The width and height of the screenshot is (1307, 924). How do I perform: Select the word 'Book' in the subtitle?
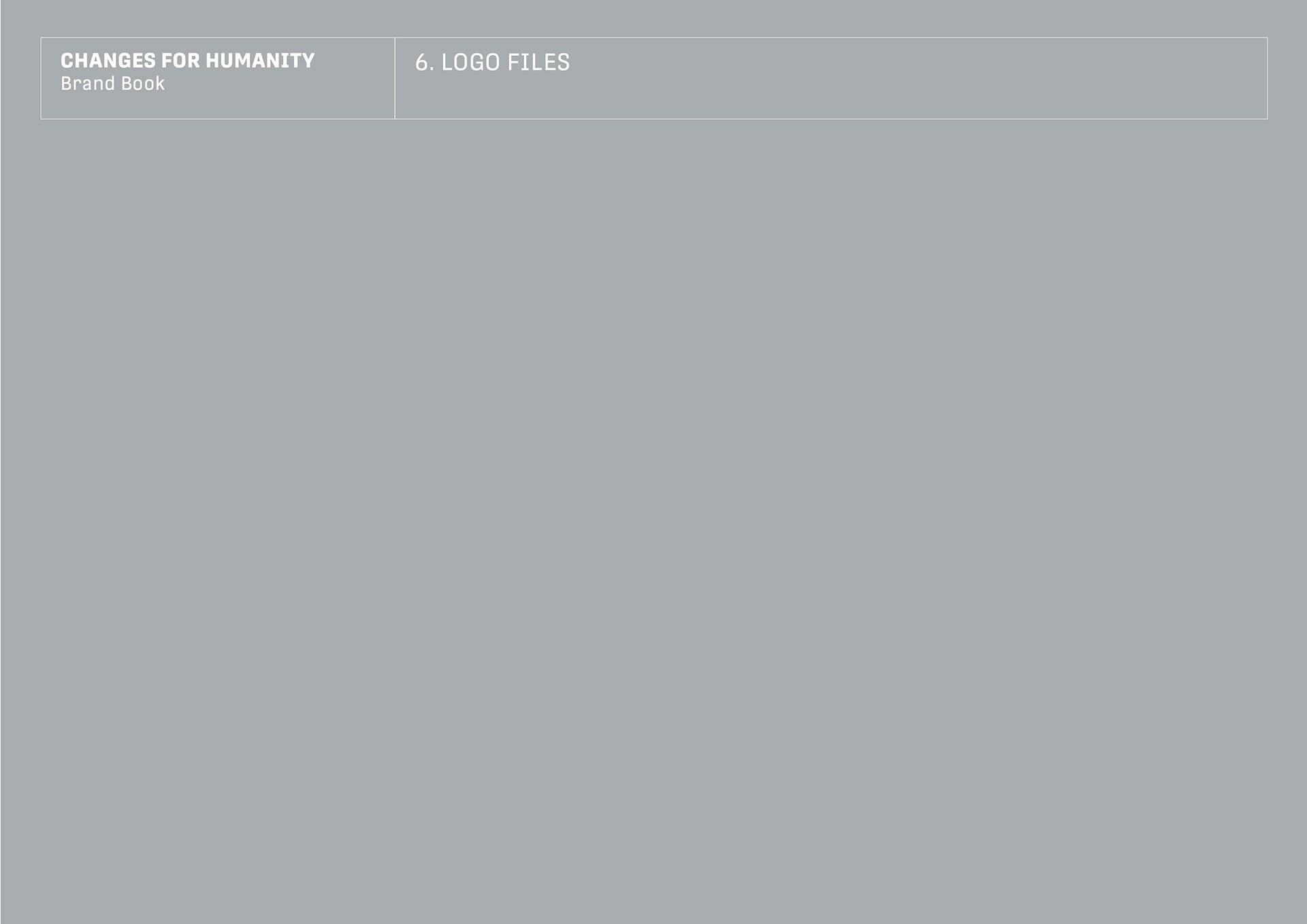pyautogui.click(x=143, y=84)
